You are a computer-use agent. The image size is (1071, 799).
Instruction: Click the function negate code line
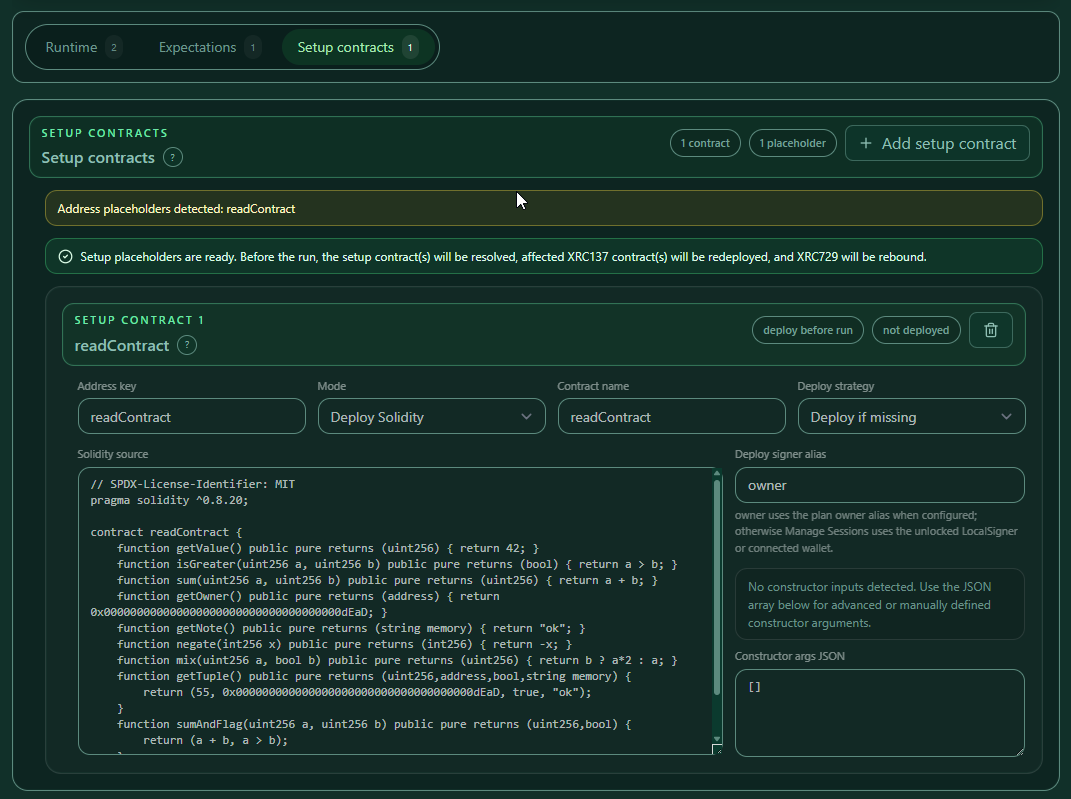344,644
